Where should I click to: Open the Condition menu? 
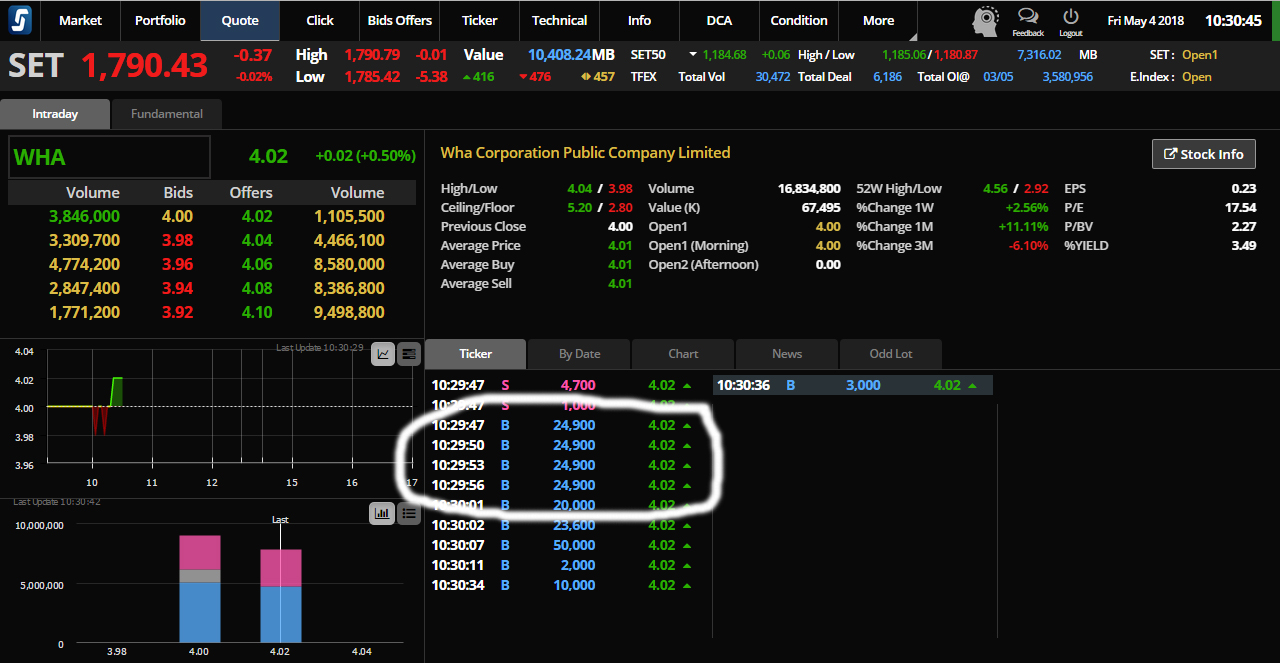(799, 20)
